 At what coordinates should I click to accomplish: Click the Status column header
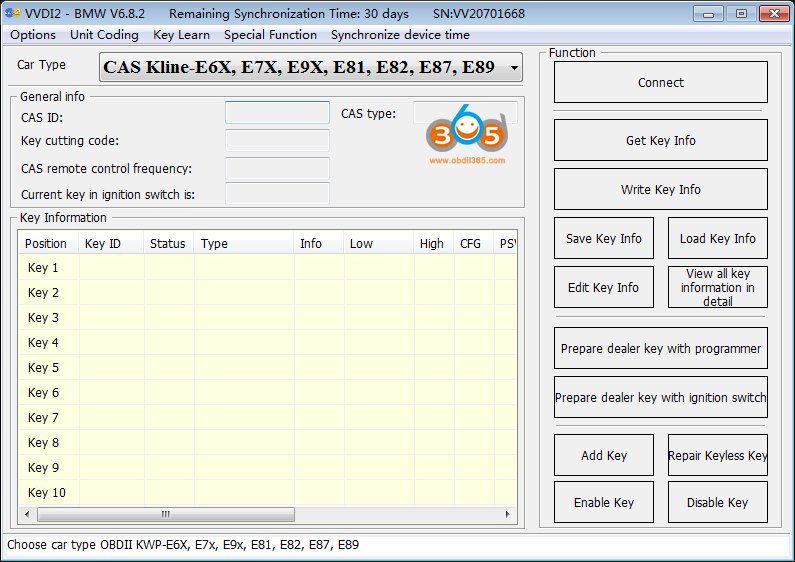pos(169,243)
